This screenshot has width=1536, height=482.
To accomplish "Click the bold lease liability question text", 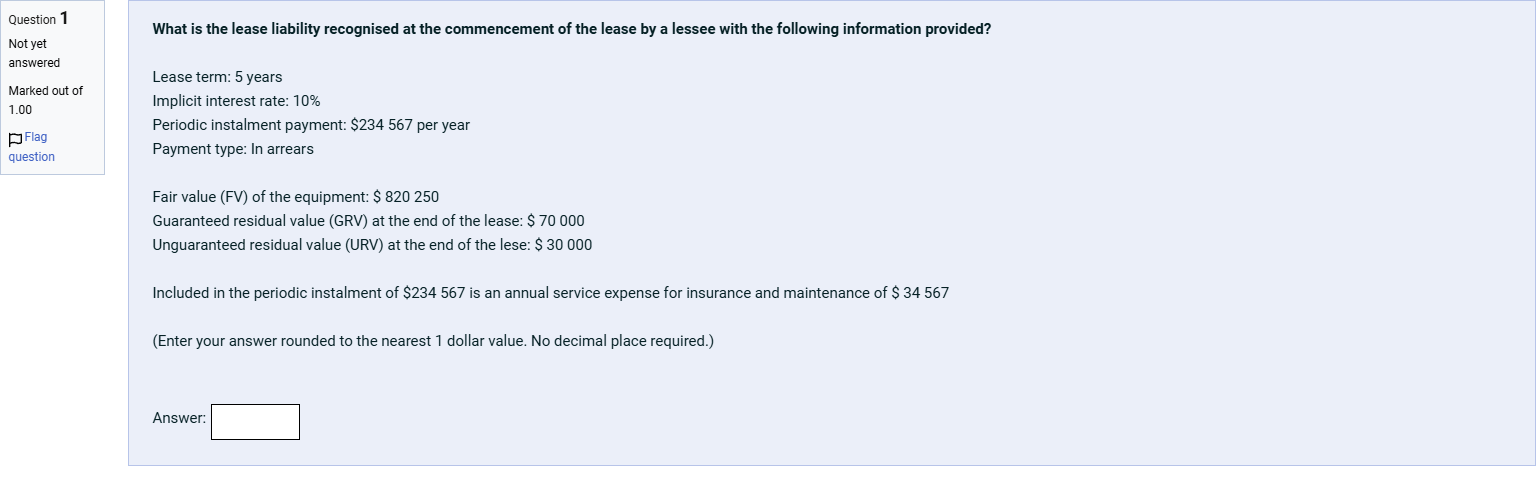I will [x=572, y=29].
